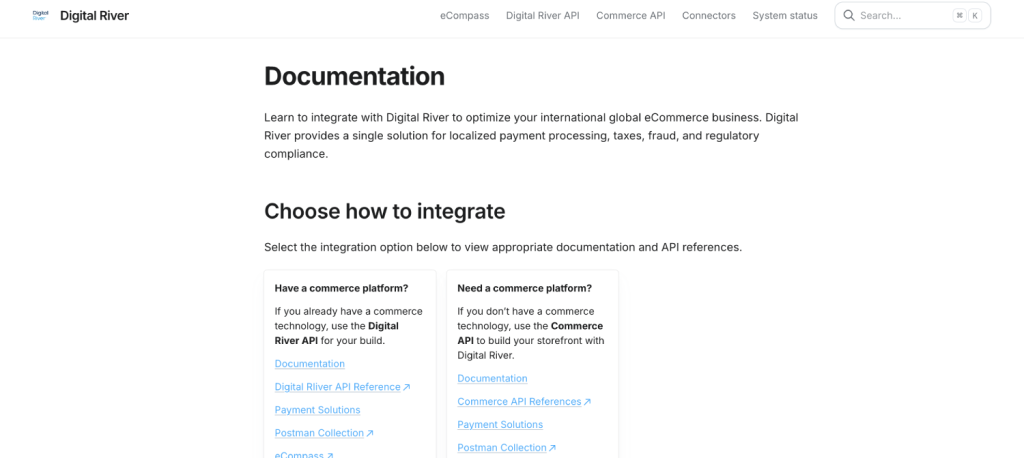The image size is (1024, 458).
Task: Click the Need a commerce platform? card title
Action: tap(524, 288)
